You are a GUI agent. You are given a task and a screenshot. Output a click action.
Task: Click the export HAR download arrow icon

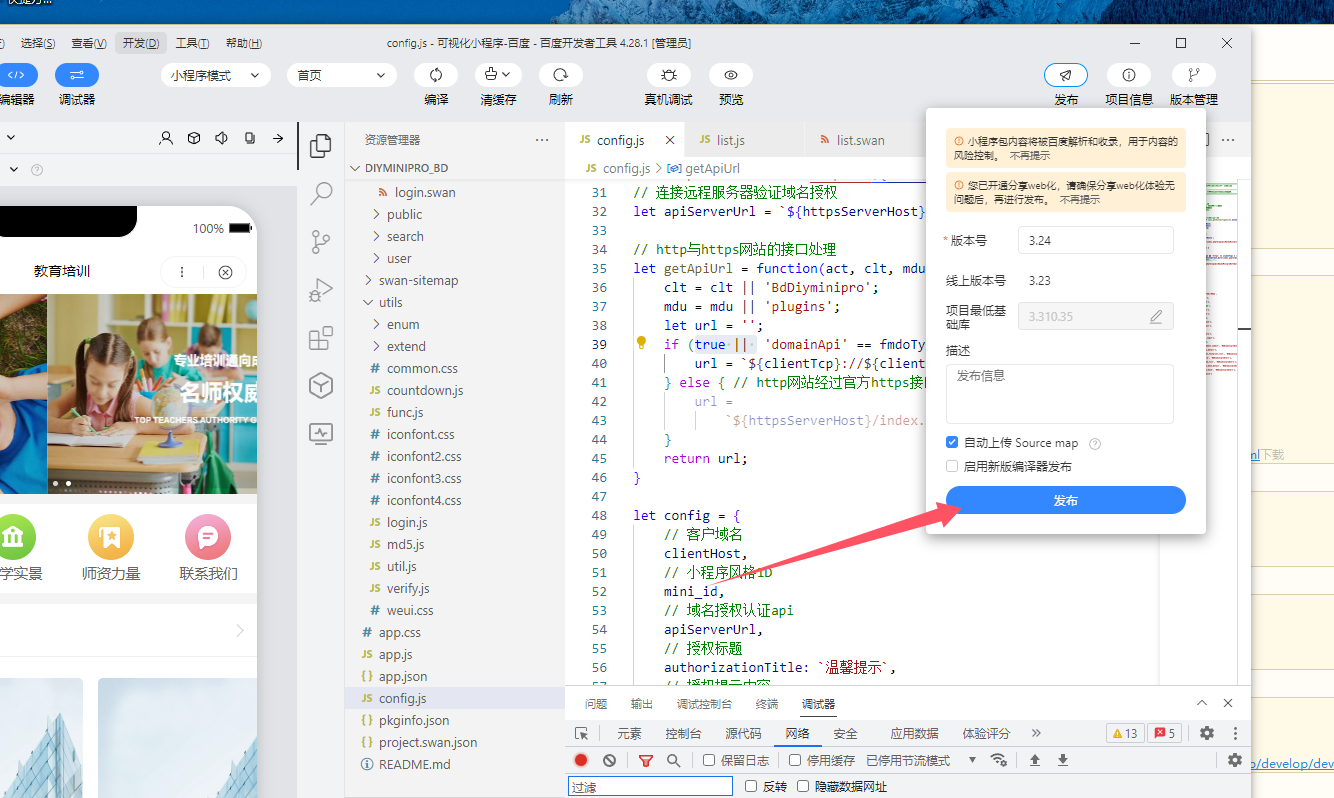pos(1063,760)
